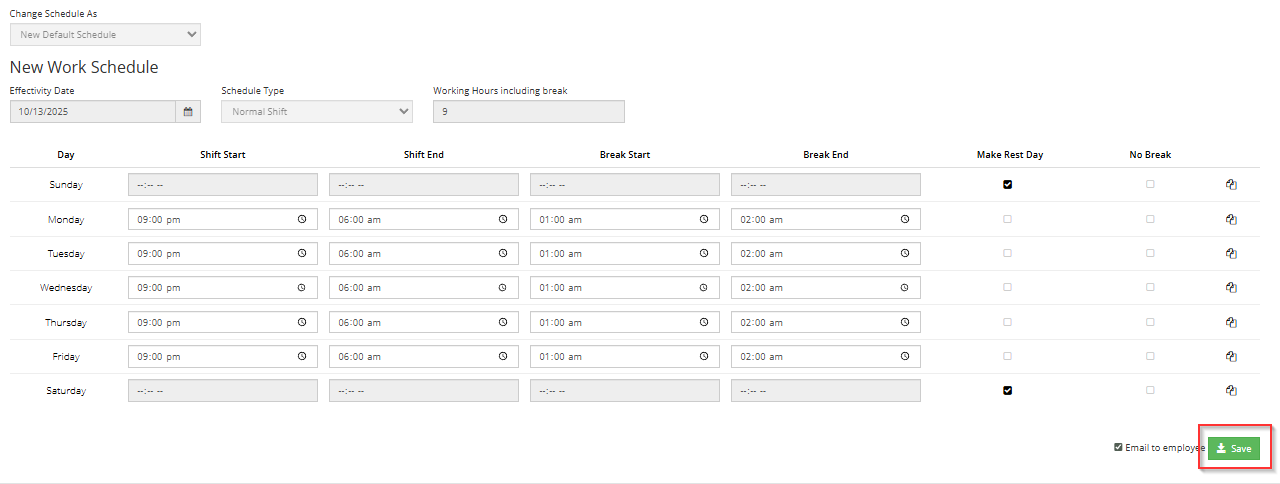This screenshot has height=484, width=1280.
Task: Click the calendar icon beside Effectivity Date
Action: pyautogui.click(x=187, y=112)
